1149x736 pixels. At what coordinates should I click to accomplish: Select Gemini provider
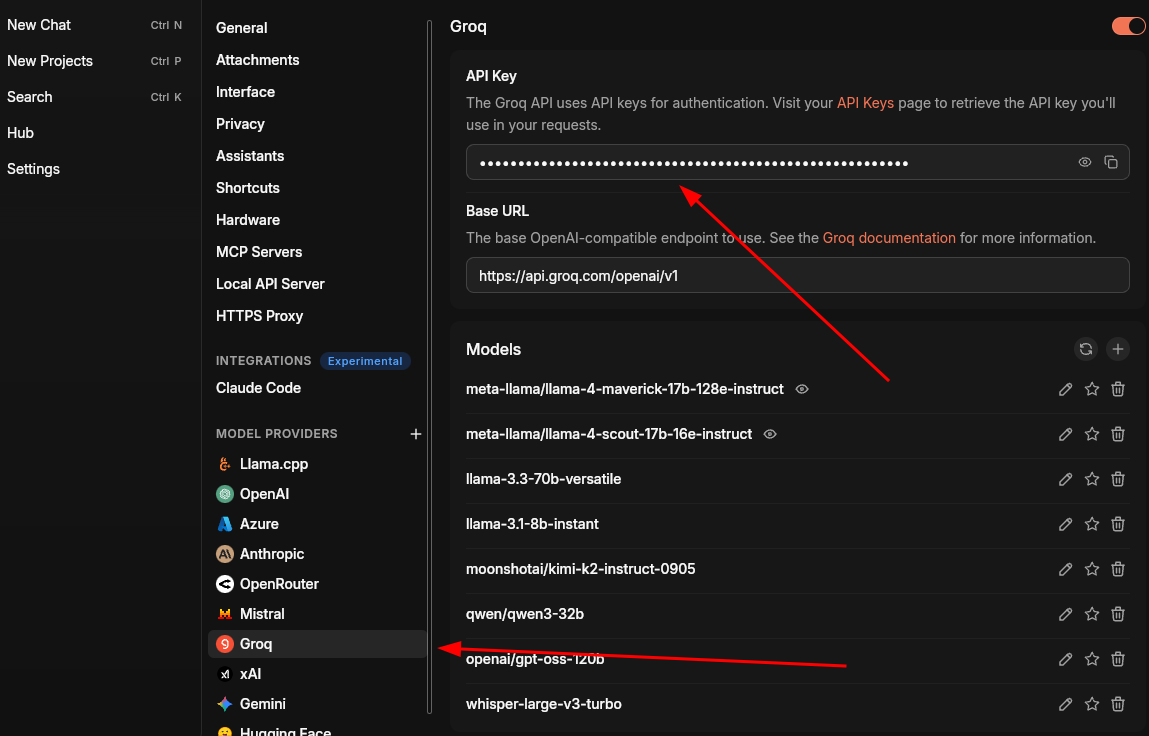(317, 704)
